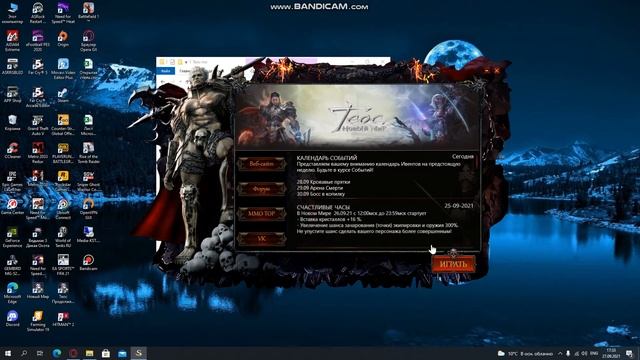The width and height of the screenshot is (640, 360).
Task: Open notification center in taskbar
Action: coord(629,353)
